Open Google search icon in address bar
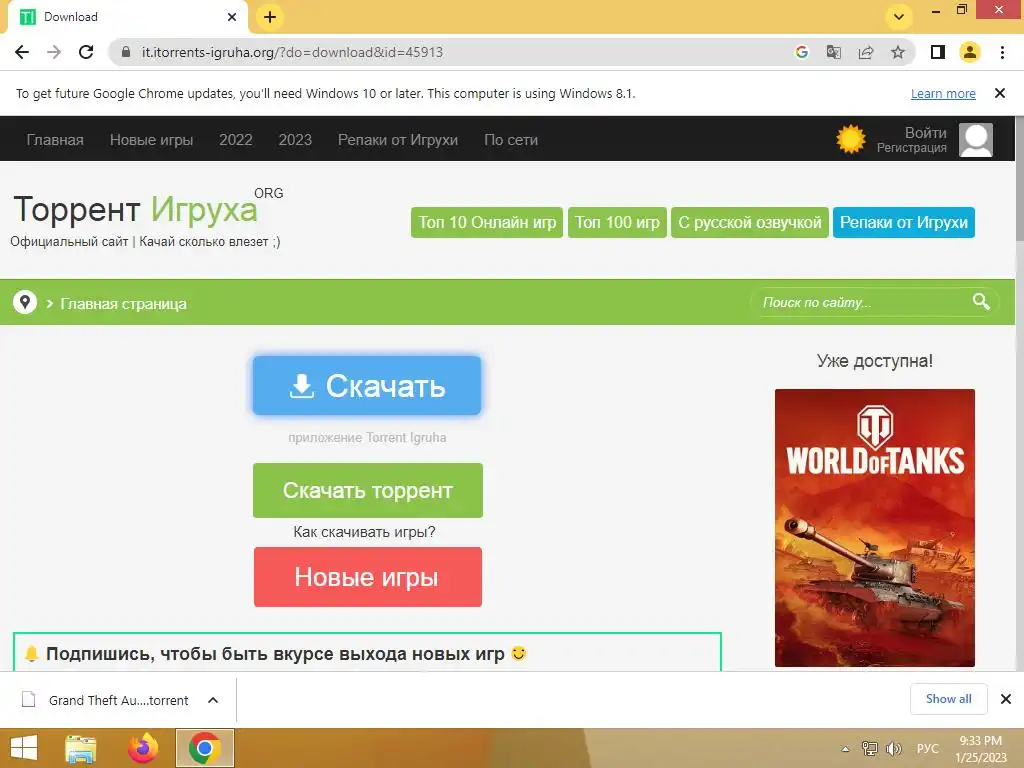Viewport: 1024px width, 768px height. pos(801,52)
